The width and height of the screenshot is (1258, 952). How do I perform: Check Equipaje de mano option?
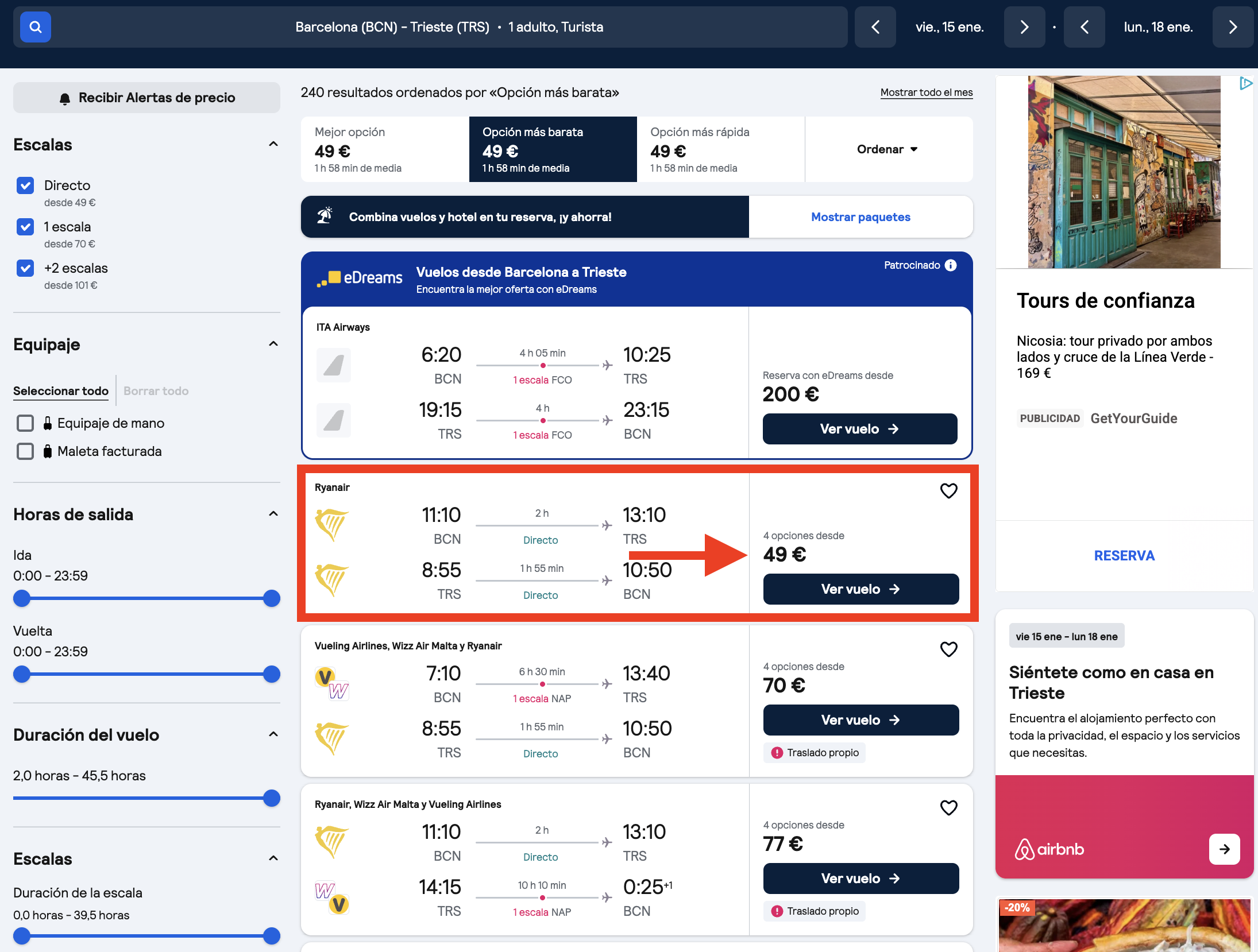25,423
